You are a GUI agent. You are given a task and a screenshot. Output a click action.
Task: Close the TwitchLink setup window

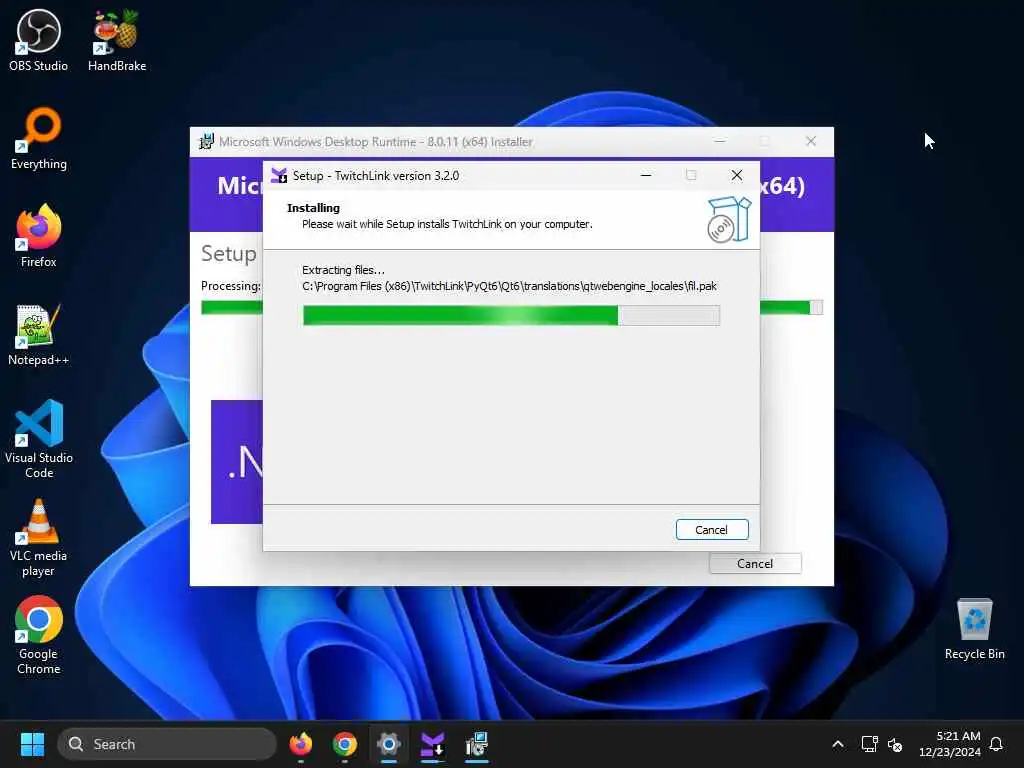(737, 175)
